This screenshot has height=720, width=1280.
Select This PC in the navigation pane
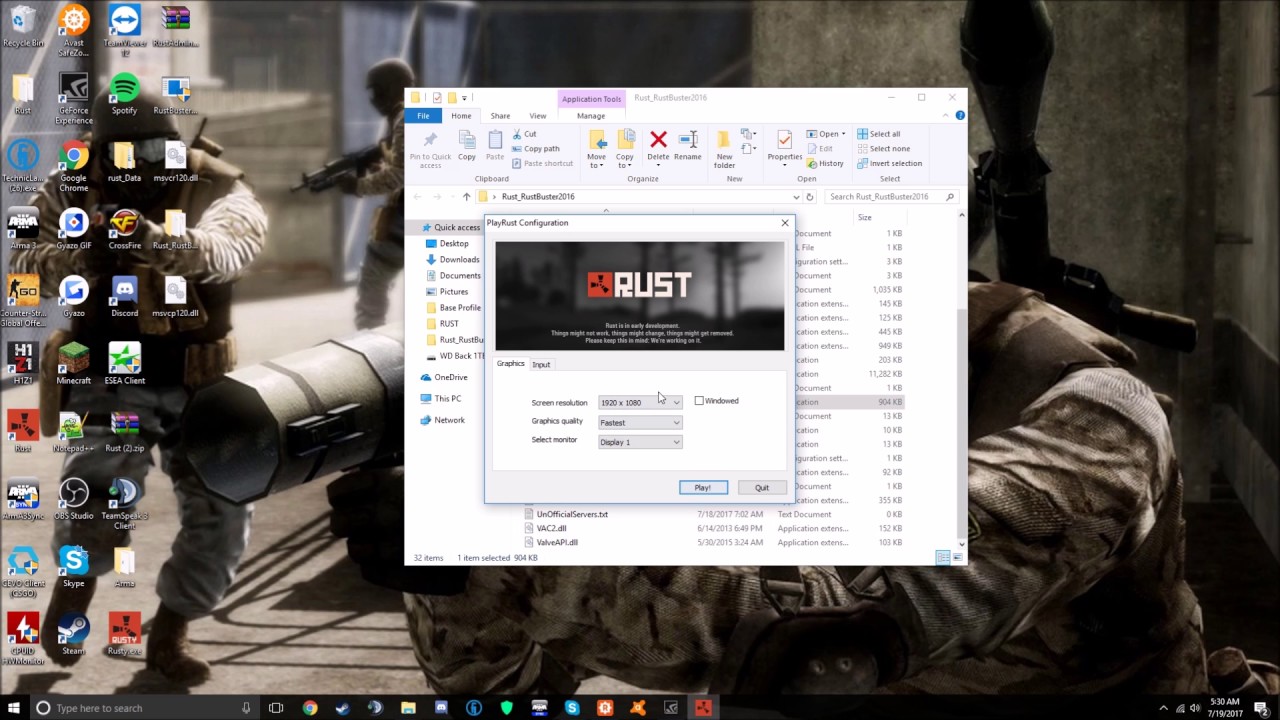click(447, 399)
